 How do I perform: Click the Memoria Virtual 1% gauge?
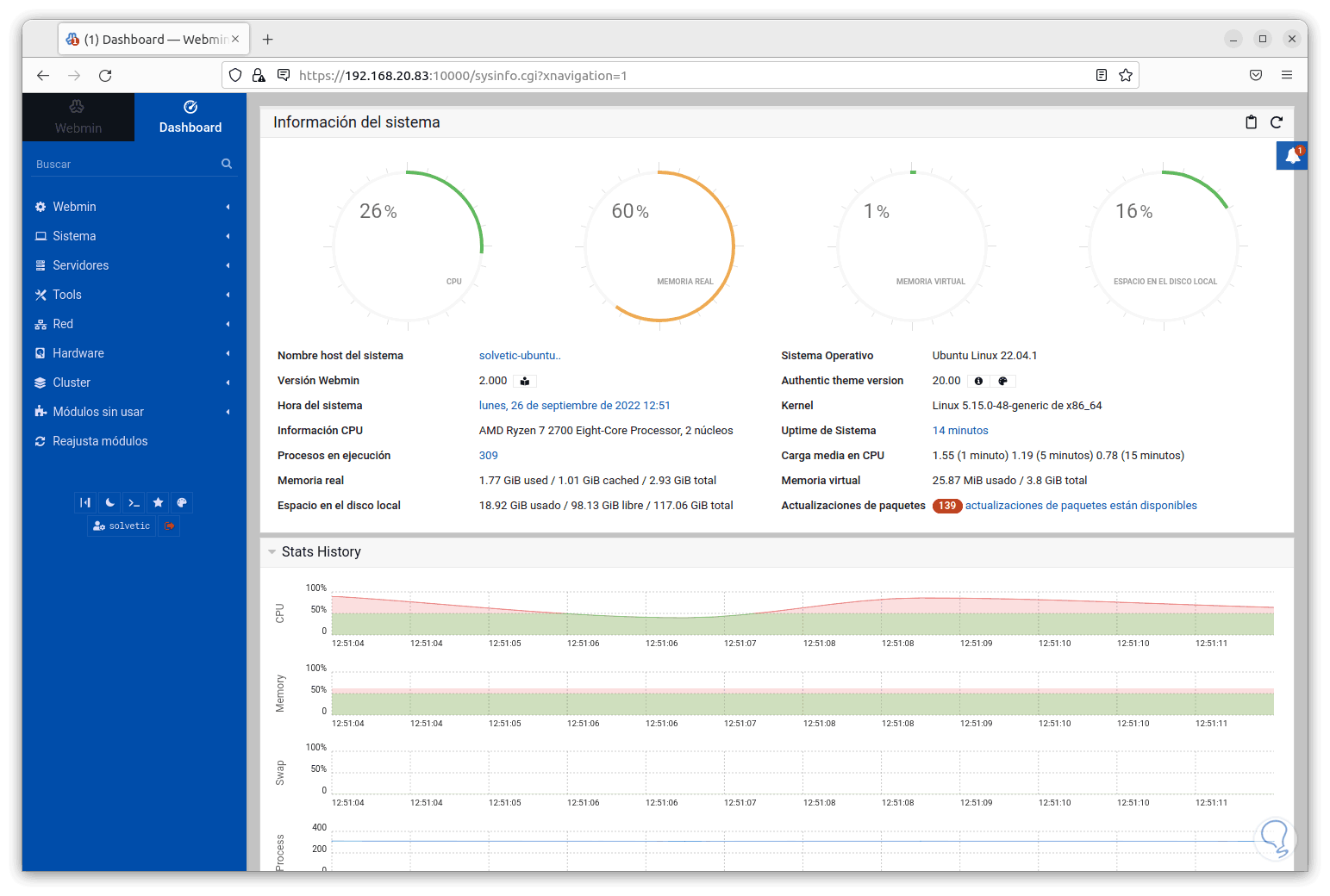pyautogui.click(x=912, y=246)
